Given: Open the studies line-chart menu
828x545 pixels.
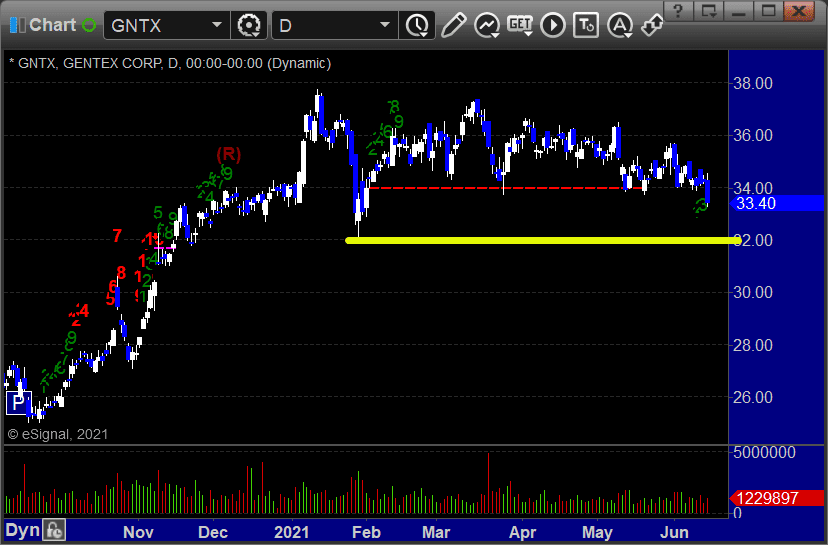Looking at the screenshot, I should point(486,25).
